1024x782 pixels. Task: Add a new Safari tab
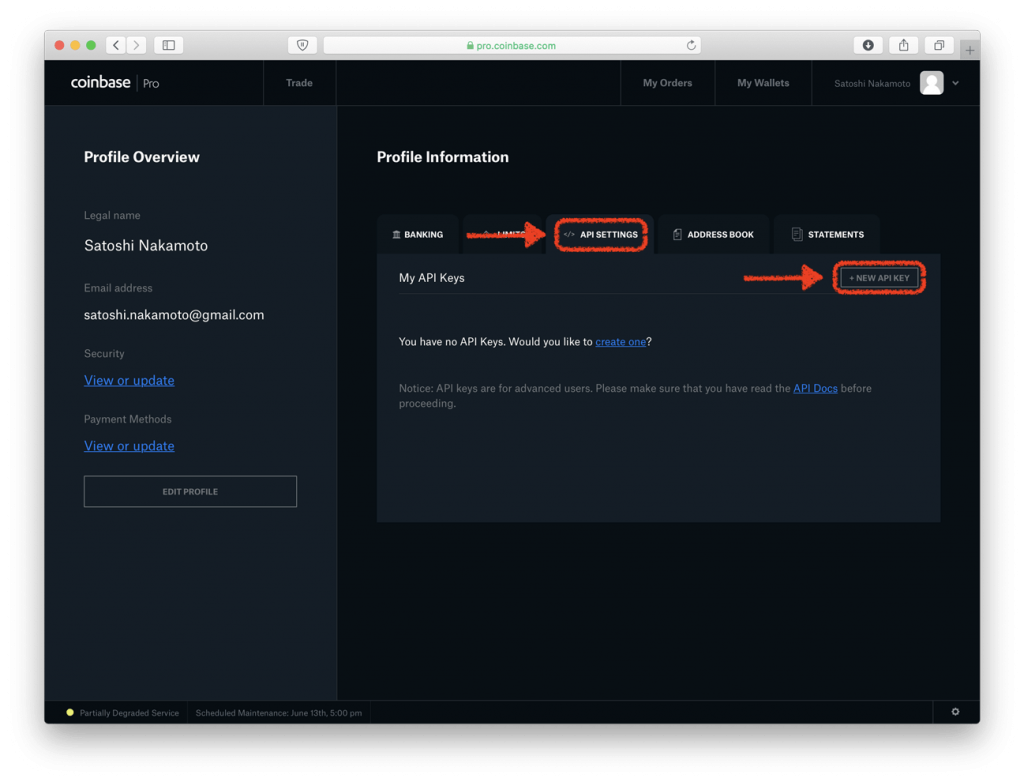pyautogui.click(x=970, y=50)
